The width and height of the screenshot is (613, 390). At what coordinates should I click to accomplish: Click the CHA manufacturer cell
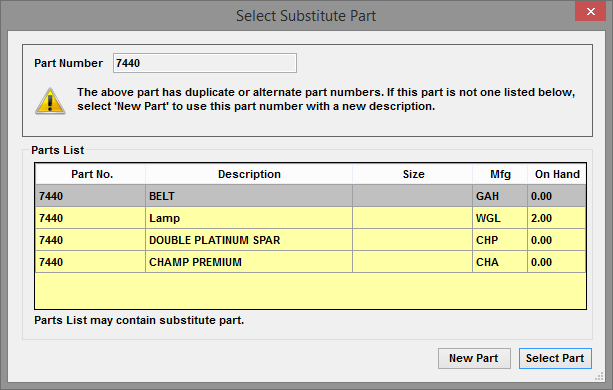point(500,262)
